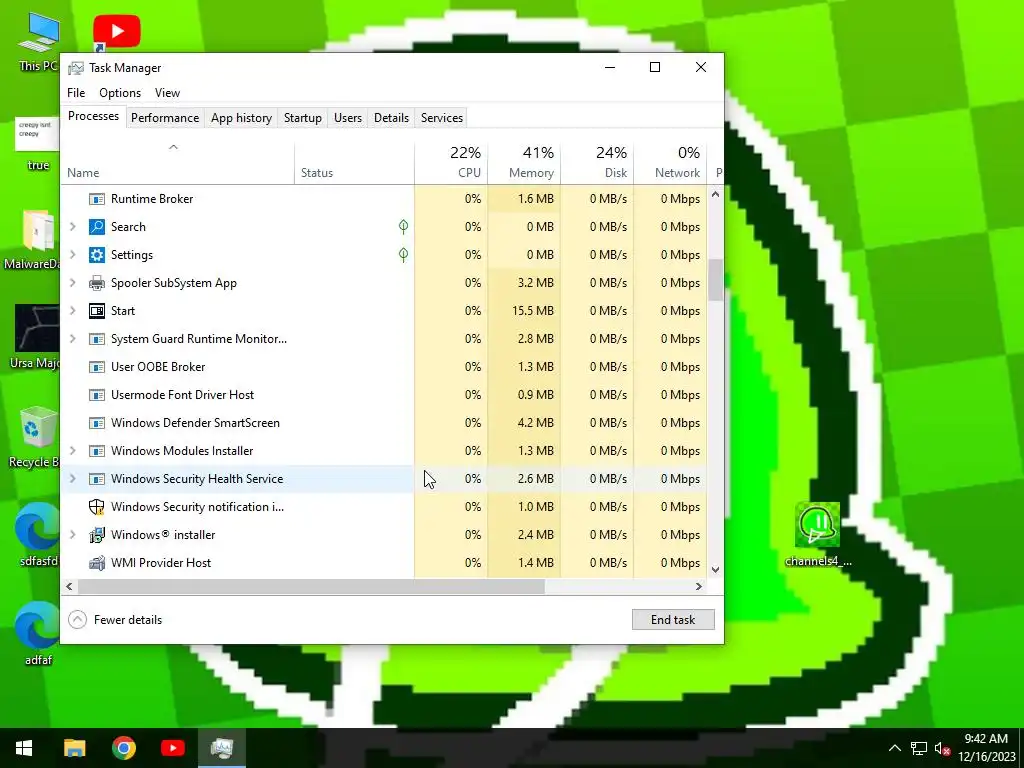This screenshot has height=768, width=1024.
Task: Expand the Search process group
Action: [72, 227]
